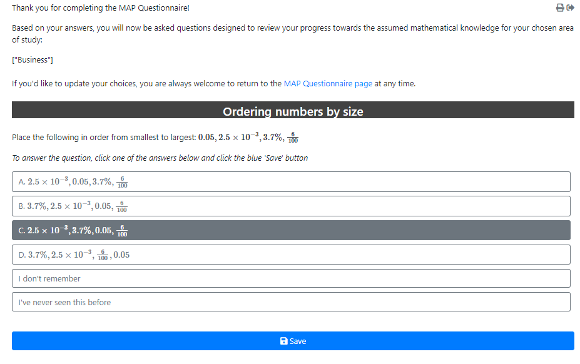Image resolution: width=580 pixels, height=364 pixels.
Task: Click the "Ordering numbers by size" header bar
Action: tap(293, 110)
